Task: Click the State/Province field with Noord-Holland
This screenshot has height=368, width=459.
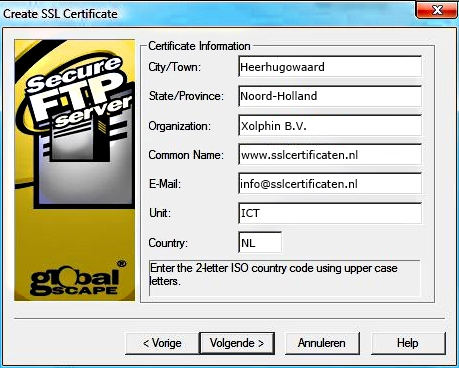Action: pos(330,96)
